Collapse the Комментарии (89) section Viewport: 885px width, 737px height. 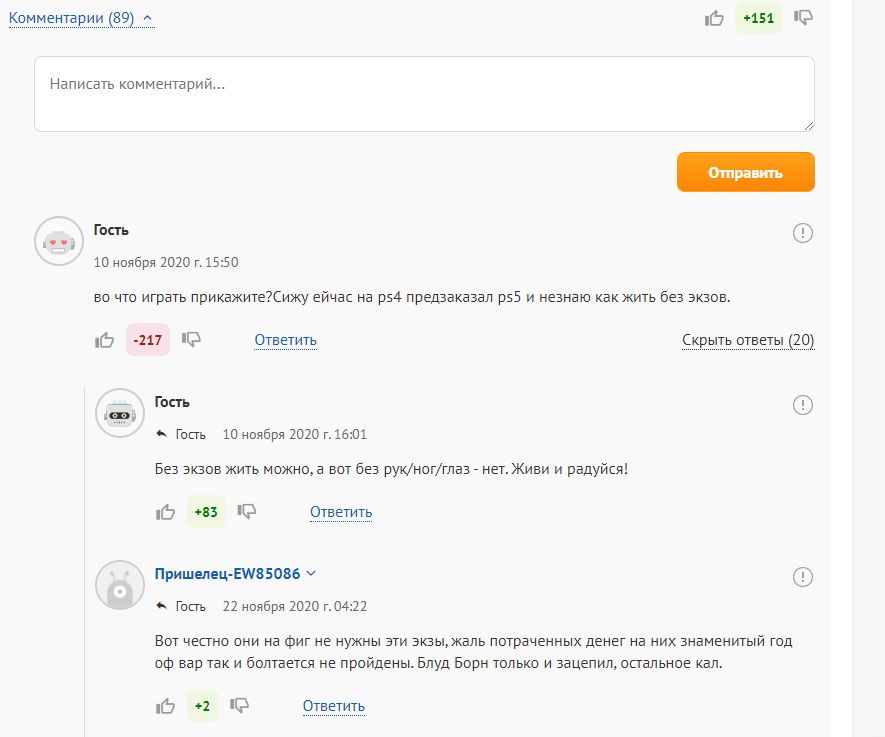click(81, 18)
